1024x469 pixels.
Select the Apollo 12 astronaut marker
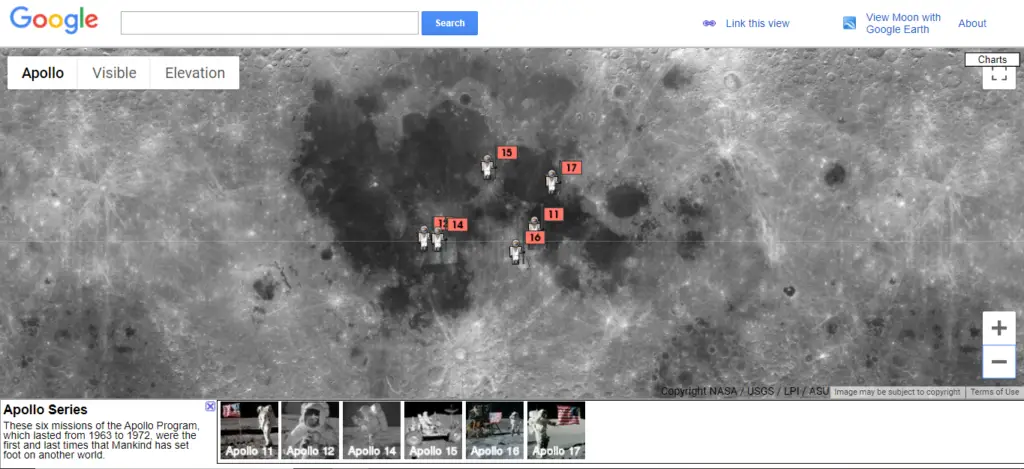(424, 238)
